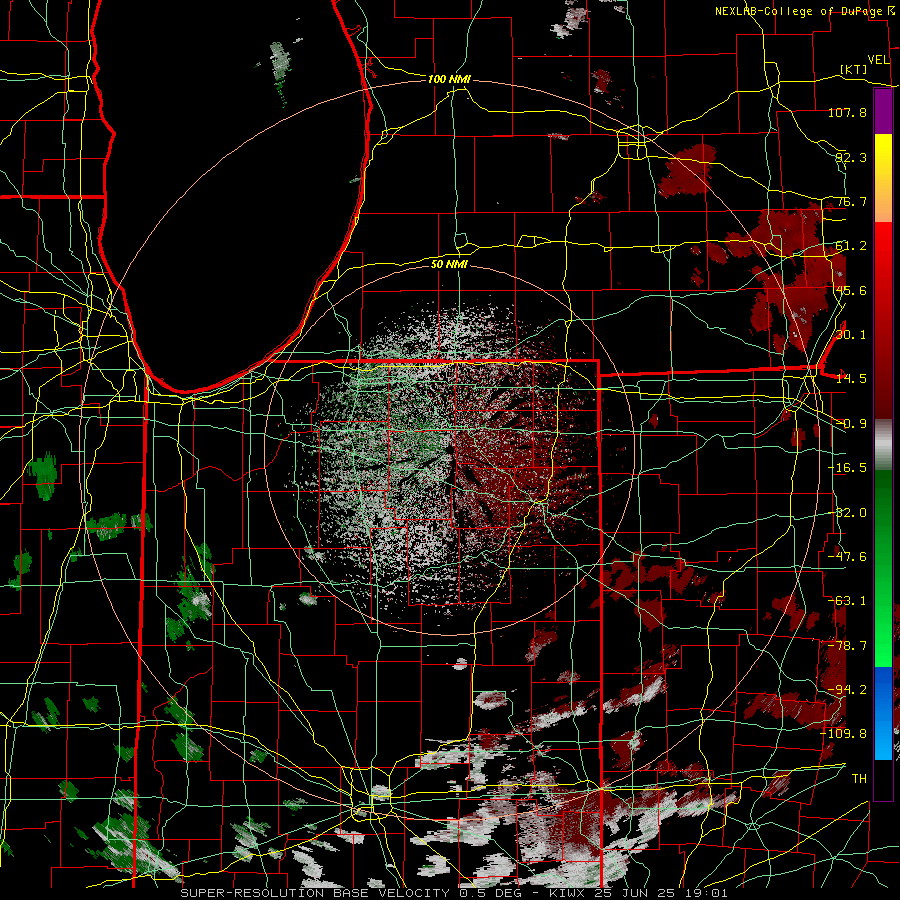Viewport: 900px width, 900px height.
Task: Click the VEL heading above the scale
Action: pyautogui.click(x=878, y=60)
